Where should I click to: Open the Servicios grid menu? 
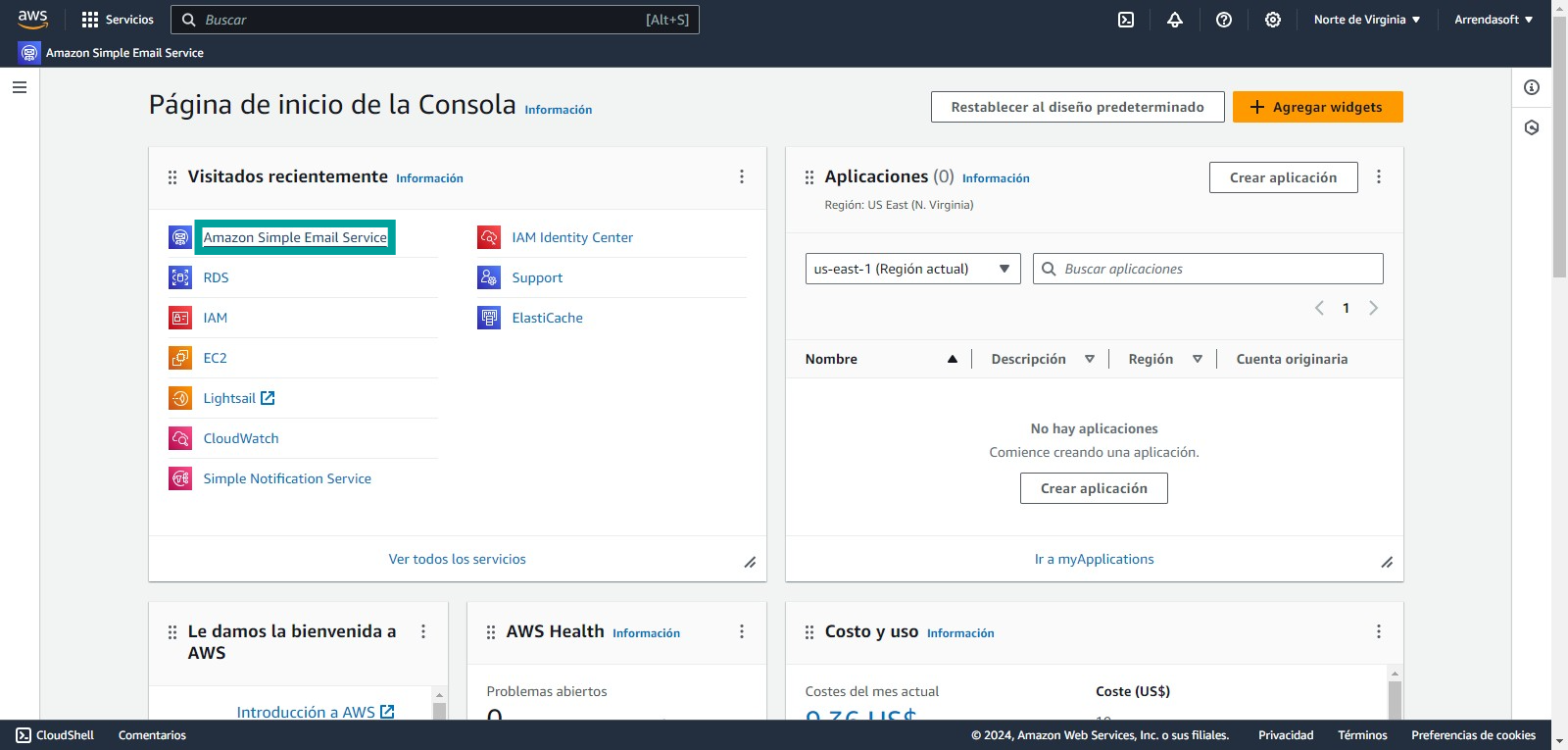tap(118, 20)
